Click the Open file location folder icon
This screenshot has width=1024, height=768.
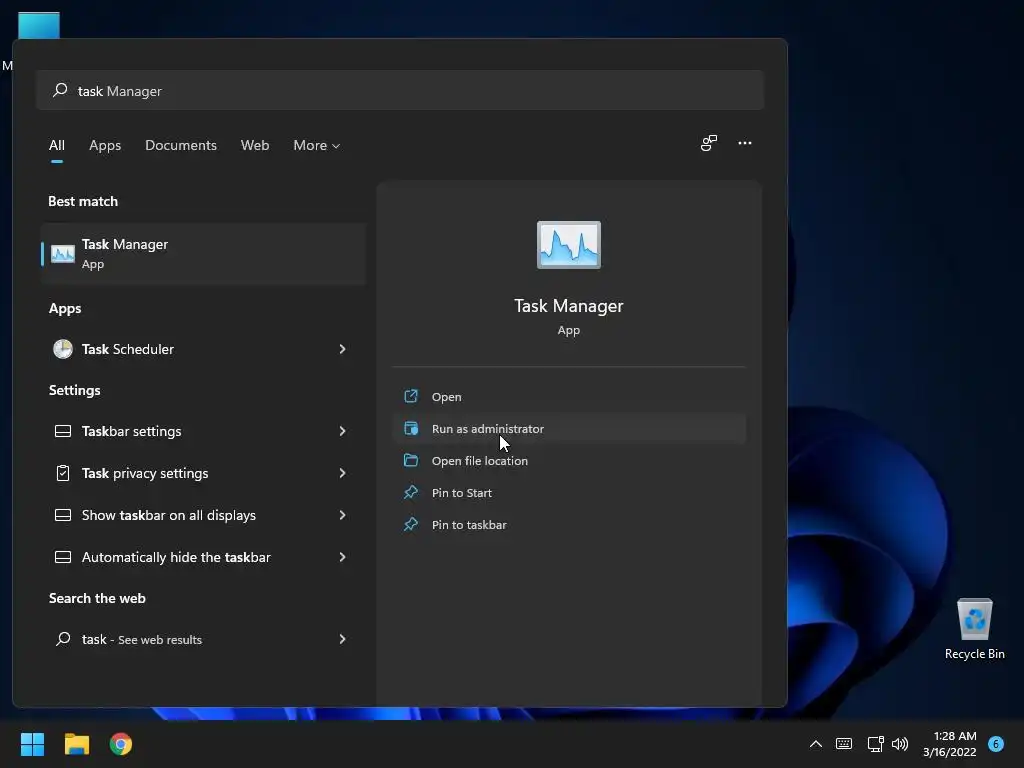[x=411, y=460]
